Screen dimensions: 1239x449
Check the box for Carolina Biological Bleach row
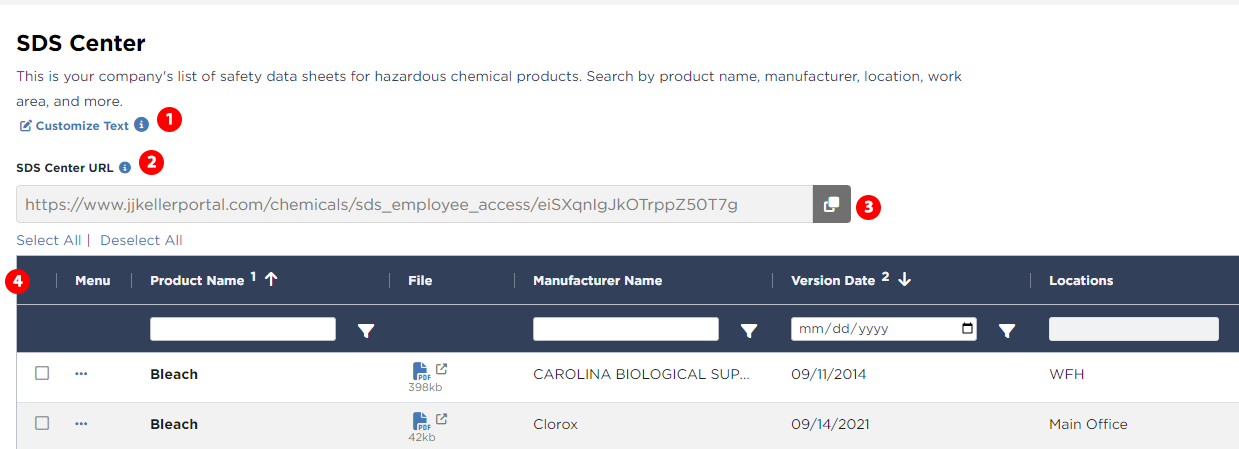pyautogui.click(x=42, y=373)
